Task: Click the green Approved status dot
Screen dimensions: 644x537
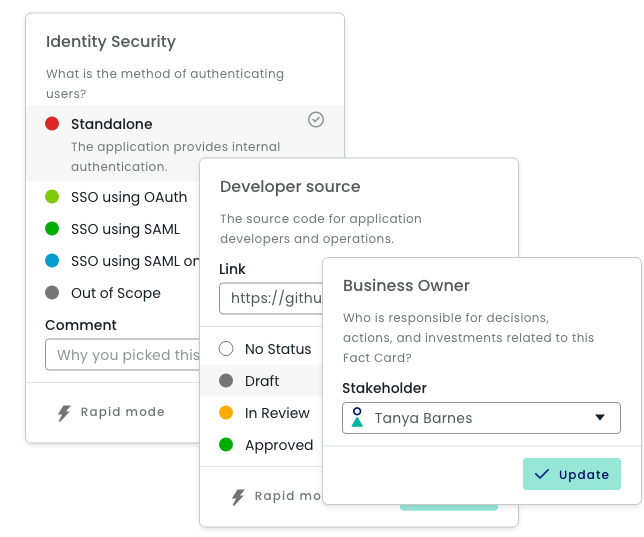Action: pyautogui.click(x=226, y=445)
